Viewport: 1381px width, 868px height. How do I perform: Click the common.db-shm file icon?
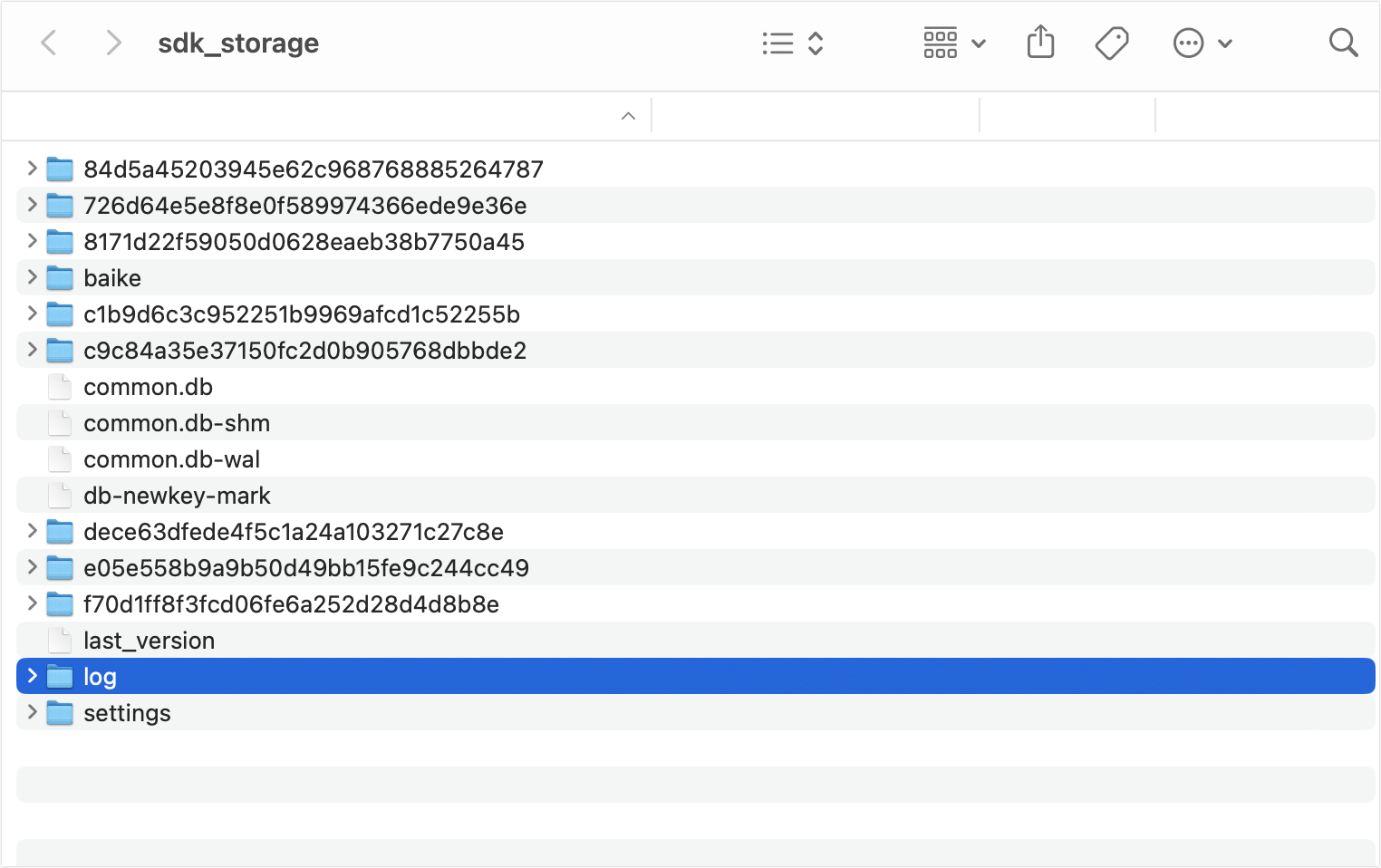click(60, 423)
